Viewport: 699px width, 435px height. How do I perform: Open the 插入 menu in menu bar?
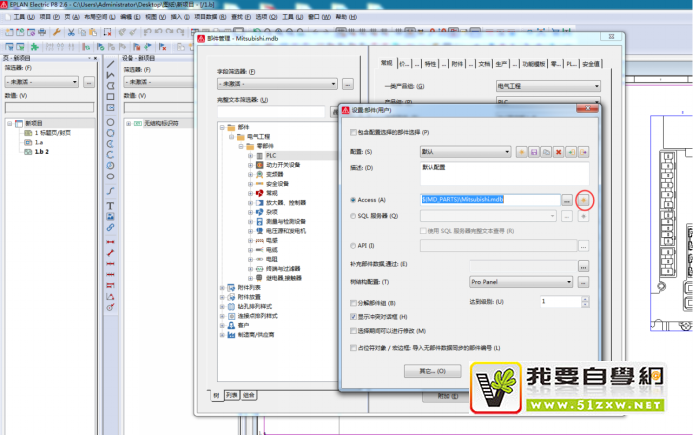(x=176, y=17)
